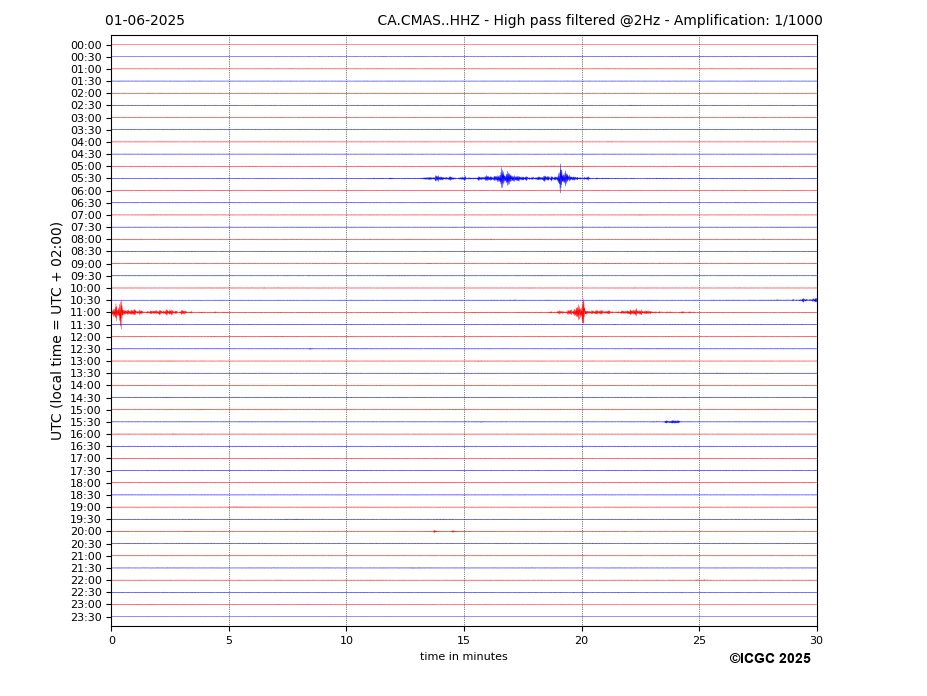Image resolution: width=927 pixels, height=696 pixels.
Task: Click the 'time in minutes' axis label
Action: click(464, 656)
